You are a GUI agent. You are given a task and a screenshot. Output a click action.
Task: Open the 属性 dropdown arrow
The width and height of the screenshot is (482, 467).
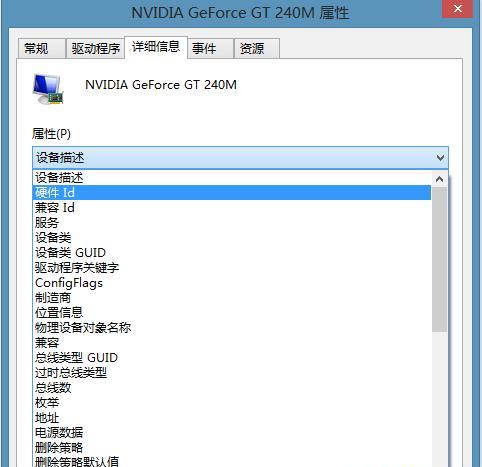coord(440,158)
